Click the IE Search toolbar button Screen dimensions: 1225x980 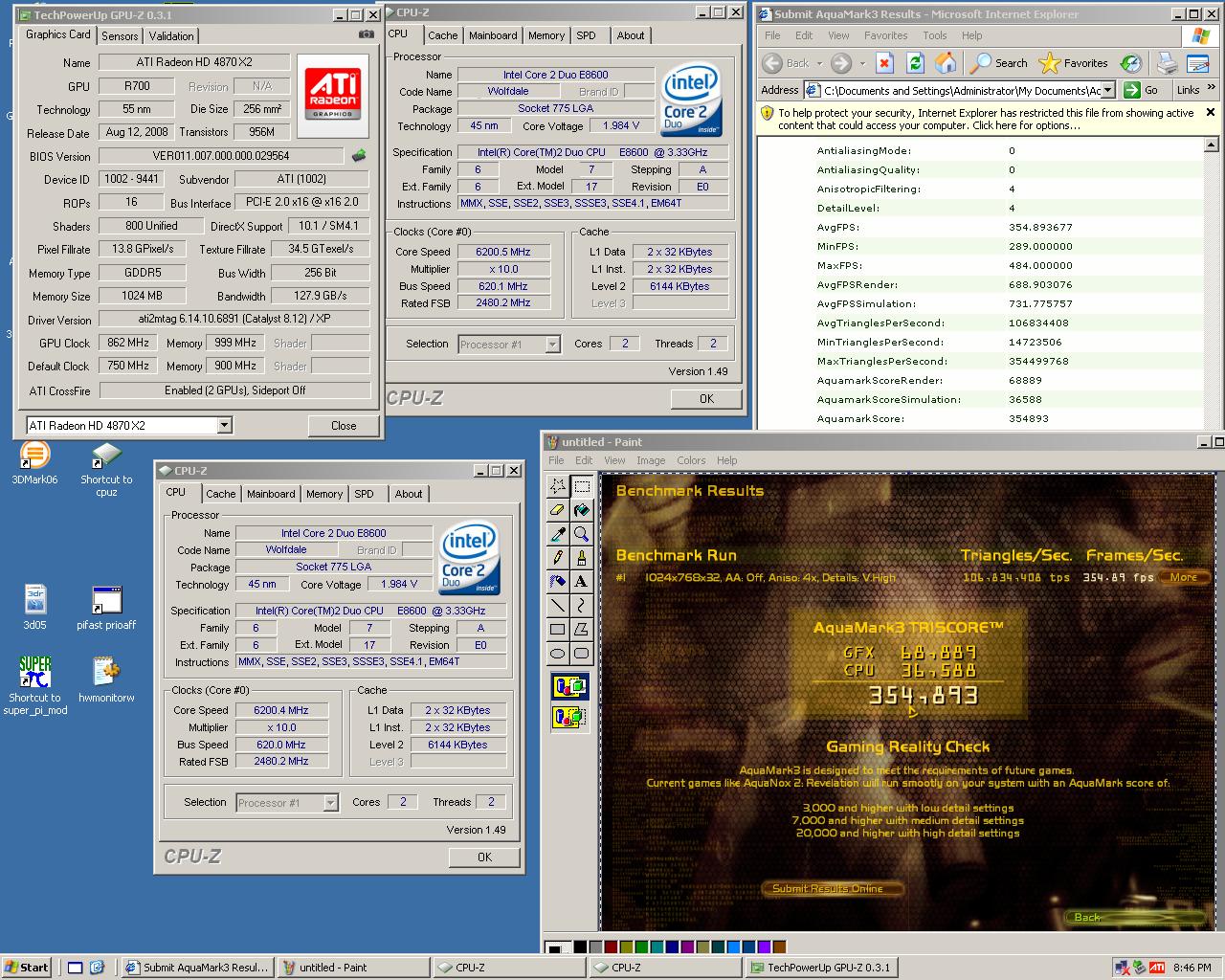(998, 63)
